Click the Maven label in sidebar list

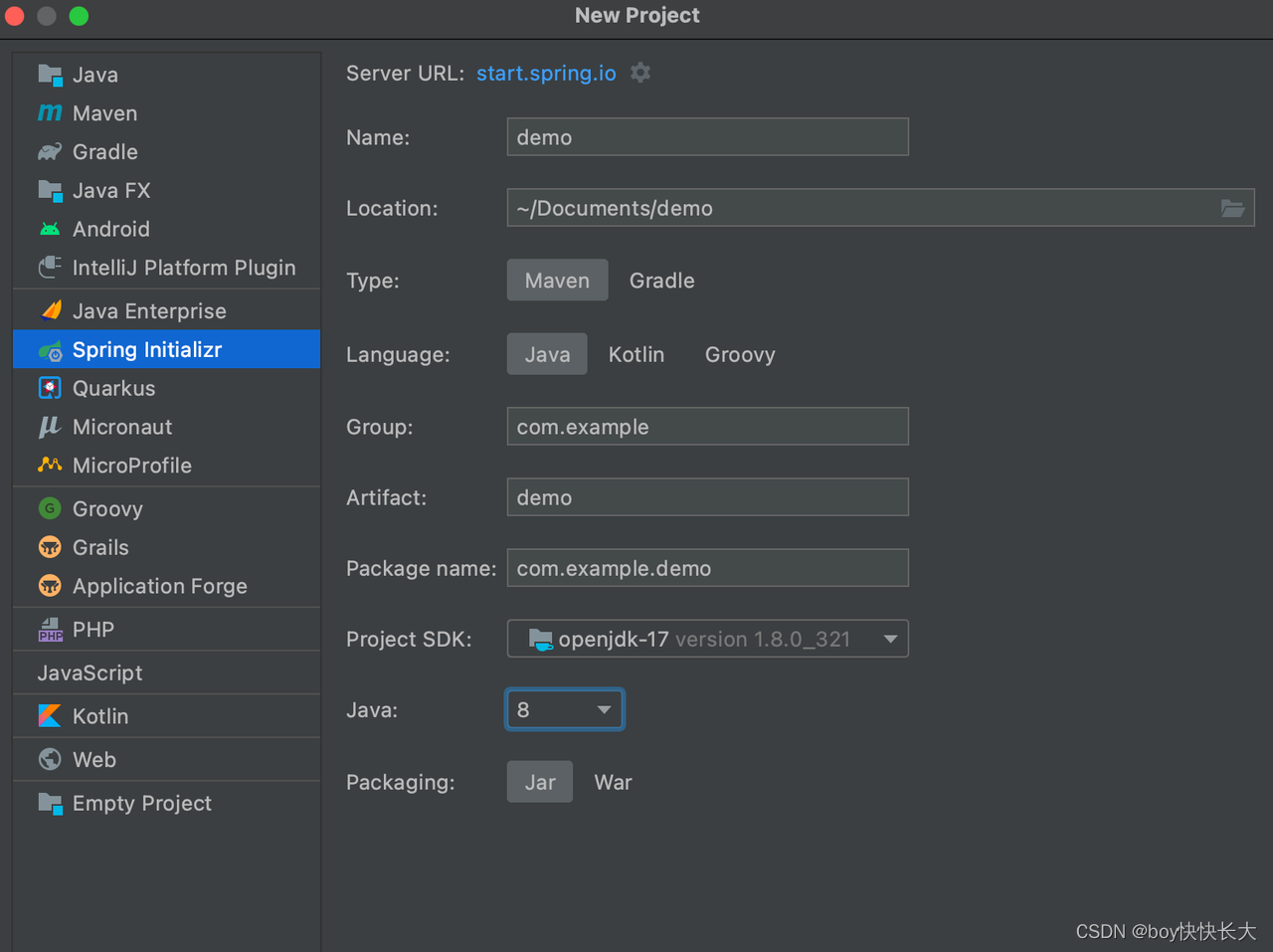(x=105, y=113)
